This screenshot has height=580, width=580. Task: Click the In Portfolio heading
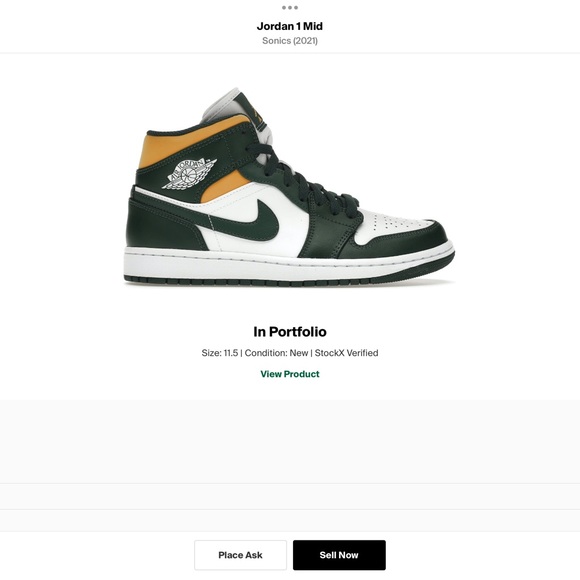290,332
